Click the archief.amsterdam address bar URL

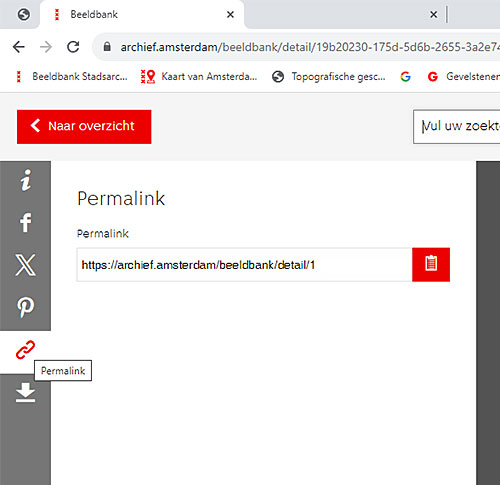pos(310,47)
